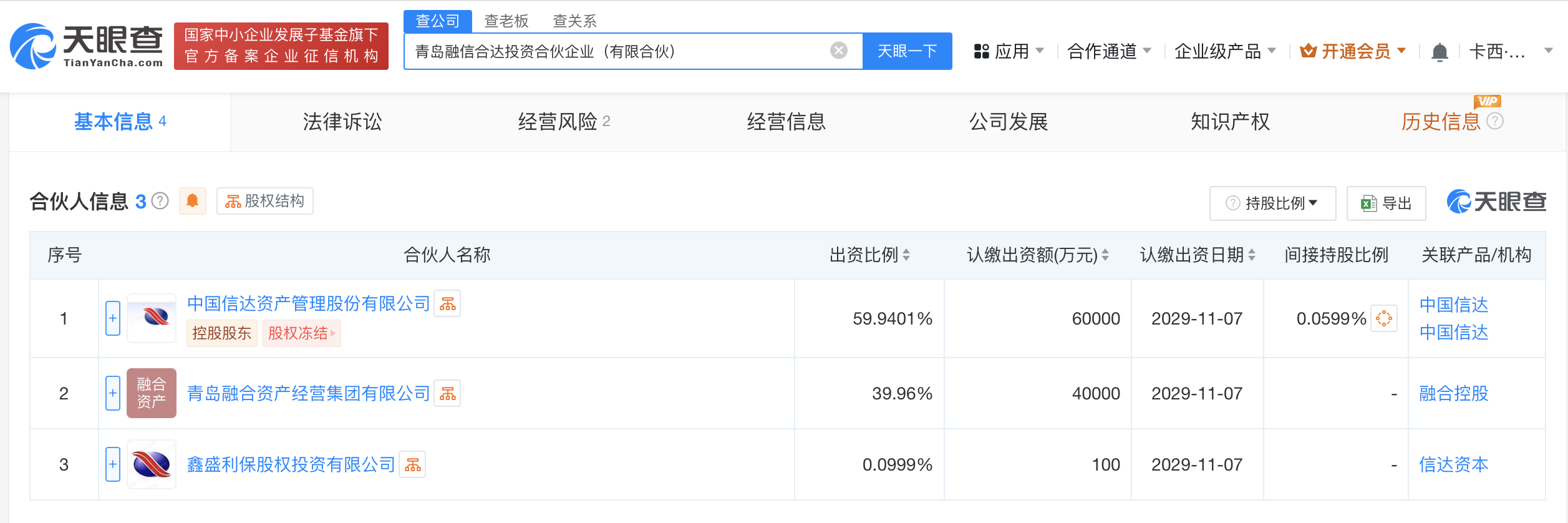Open the 信达资本 related link
The image size is (1568, 523).
coord(1454,464)
